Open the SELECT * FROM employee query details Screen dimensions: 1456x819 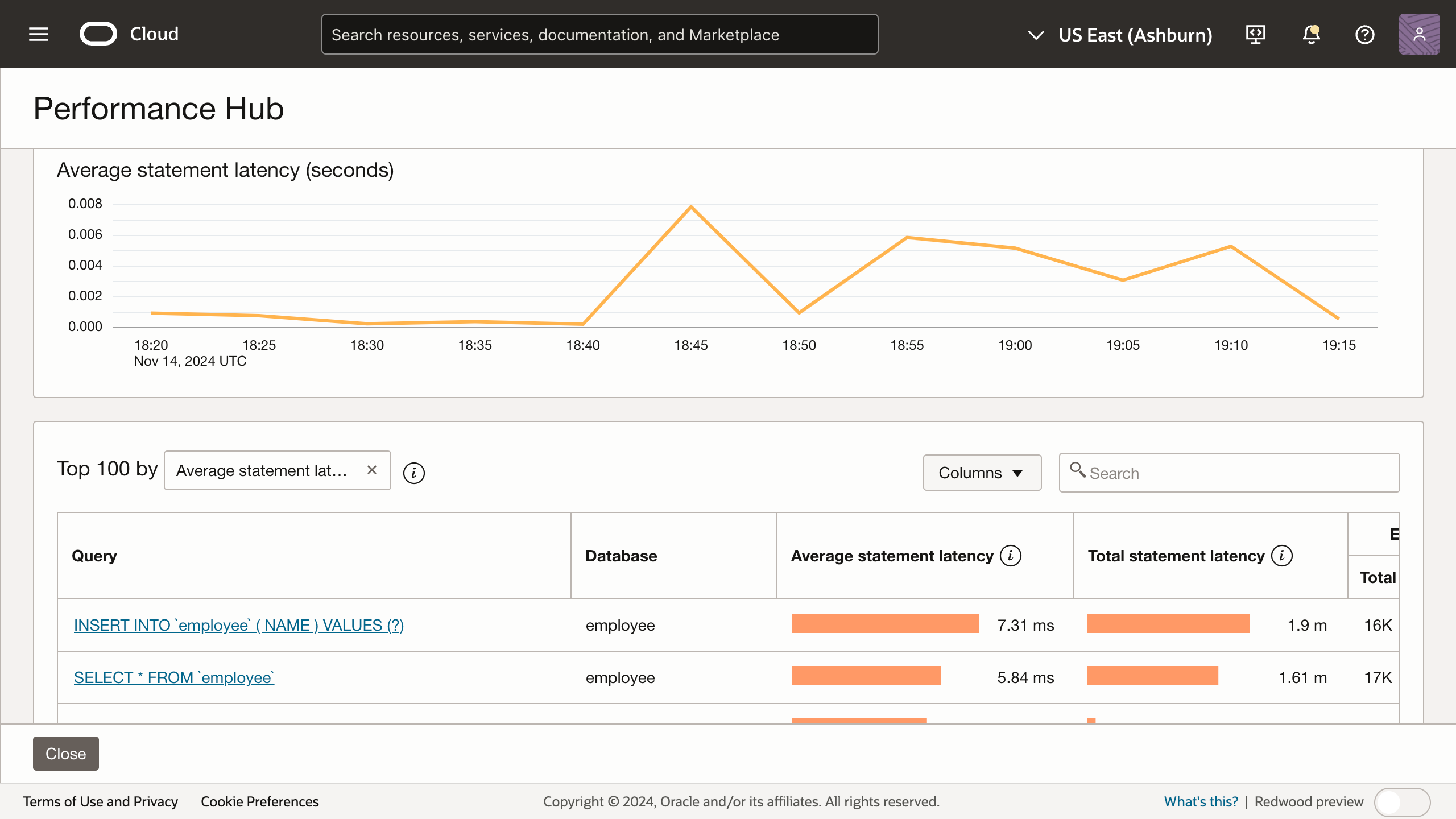point(174,677)
